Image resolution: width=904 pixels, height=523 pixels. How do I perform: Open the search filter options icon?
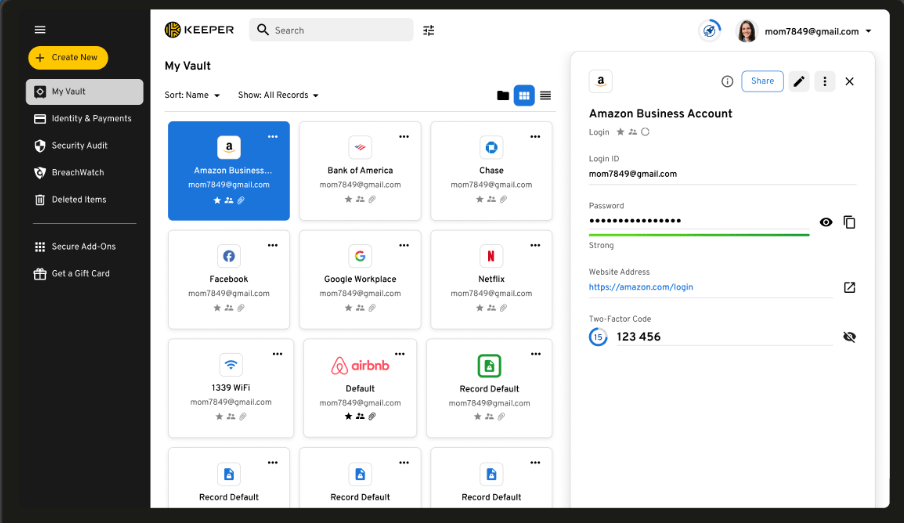(x=428, y=31)
